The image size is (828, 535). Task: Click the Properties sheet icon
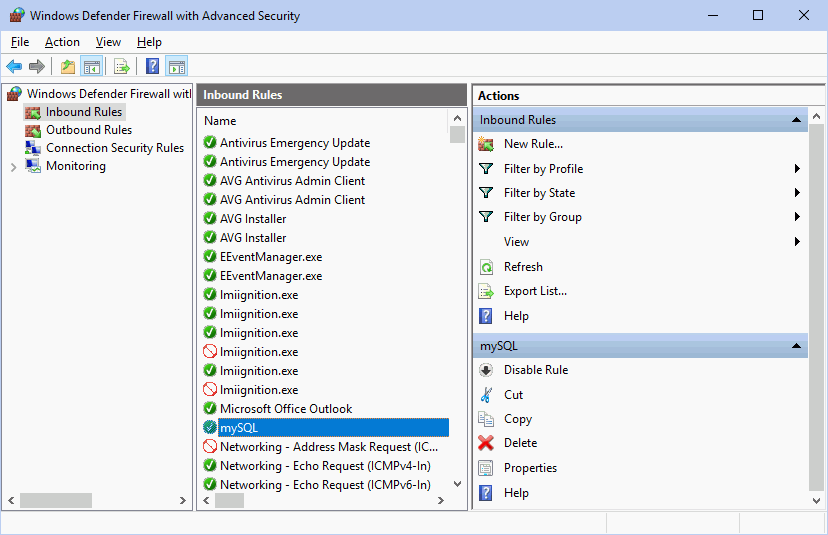486,468
